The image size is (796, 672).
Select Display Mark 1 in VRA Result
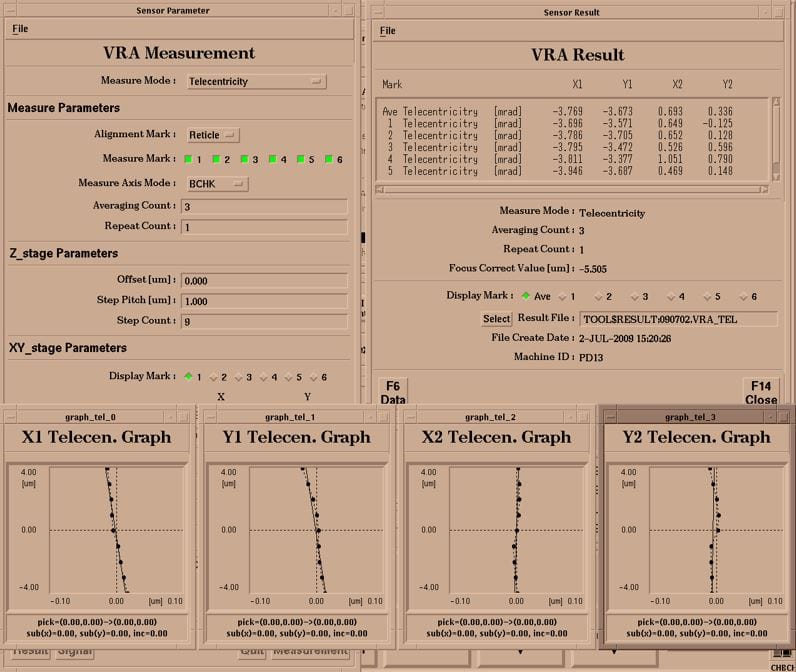562,296
